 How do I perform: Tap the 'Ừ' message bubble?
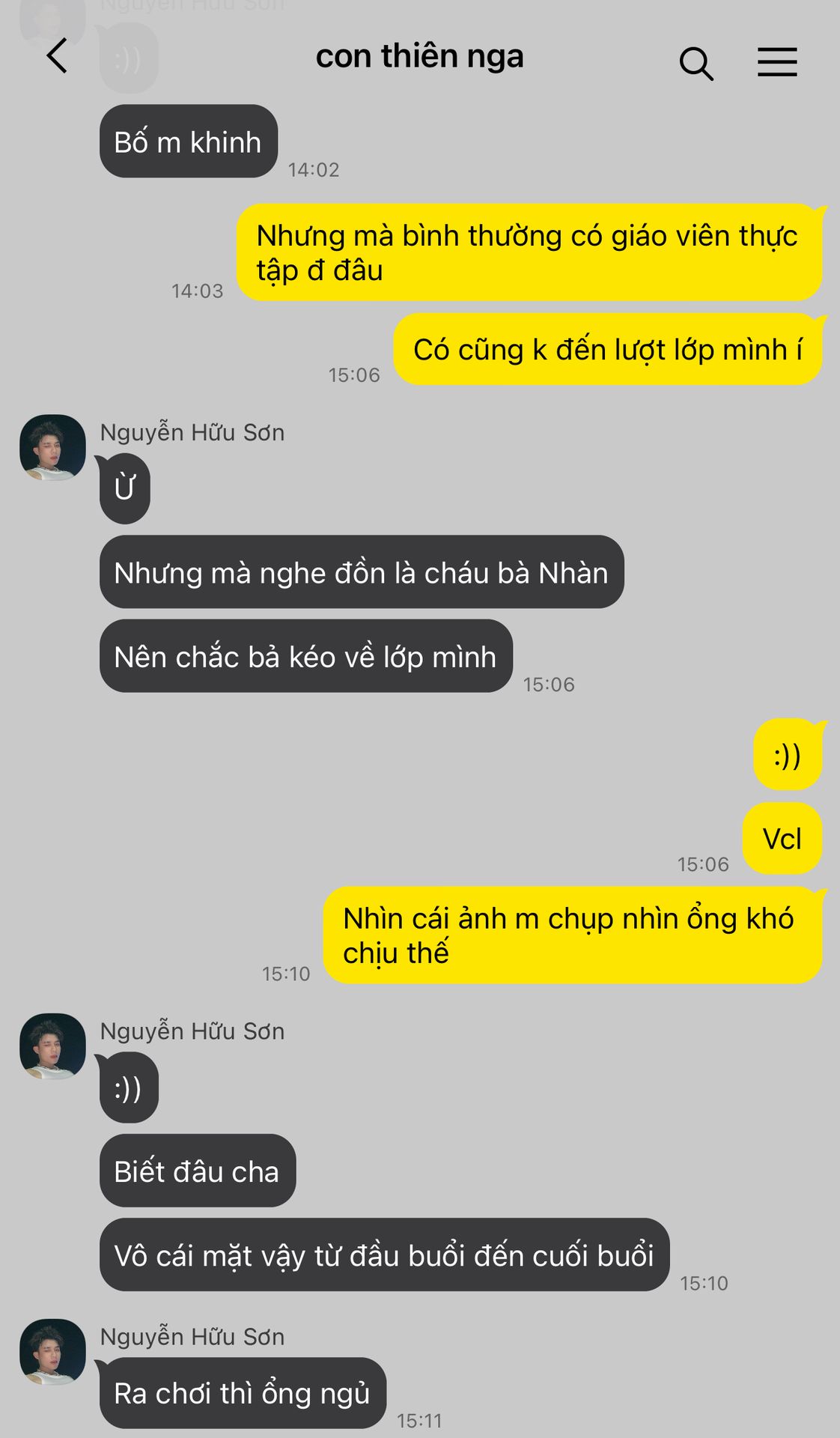(124, 488)
